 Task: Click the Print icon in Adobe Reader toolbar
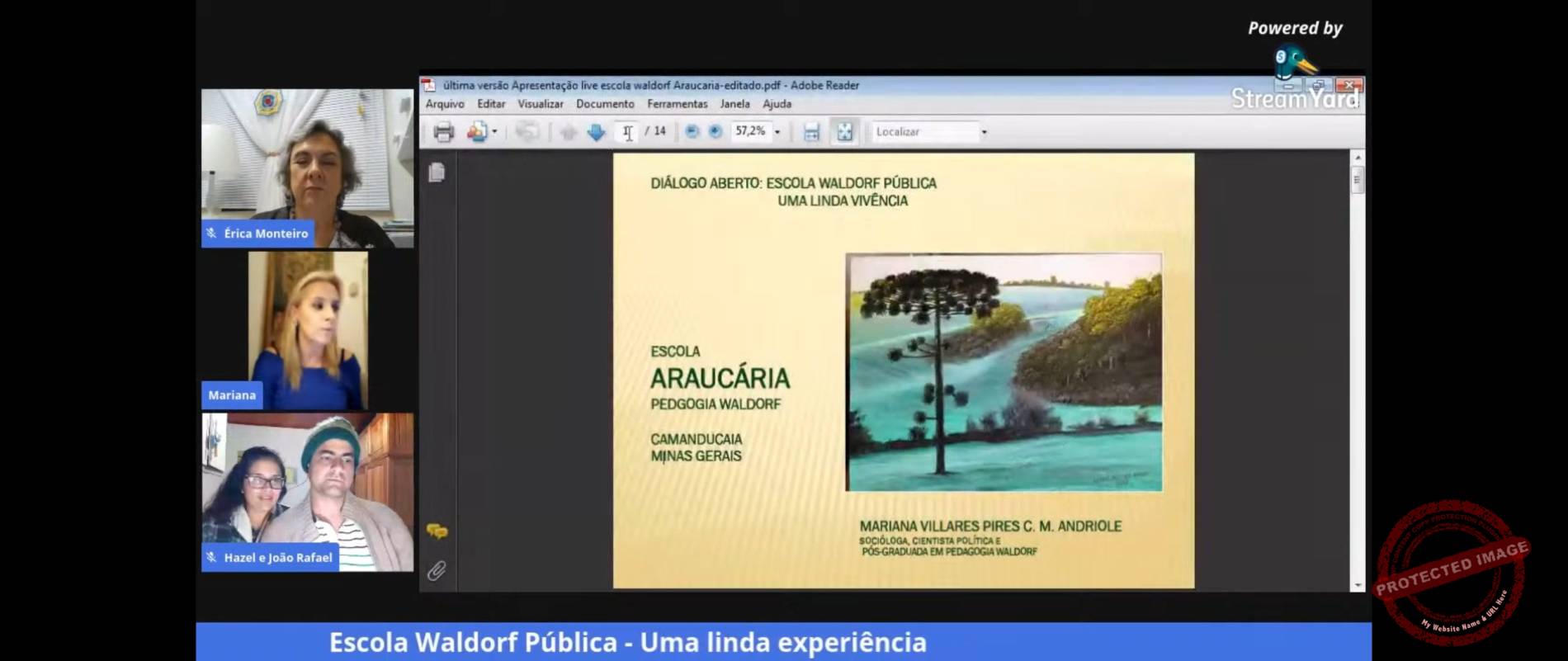click(444, 132)
